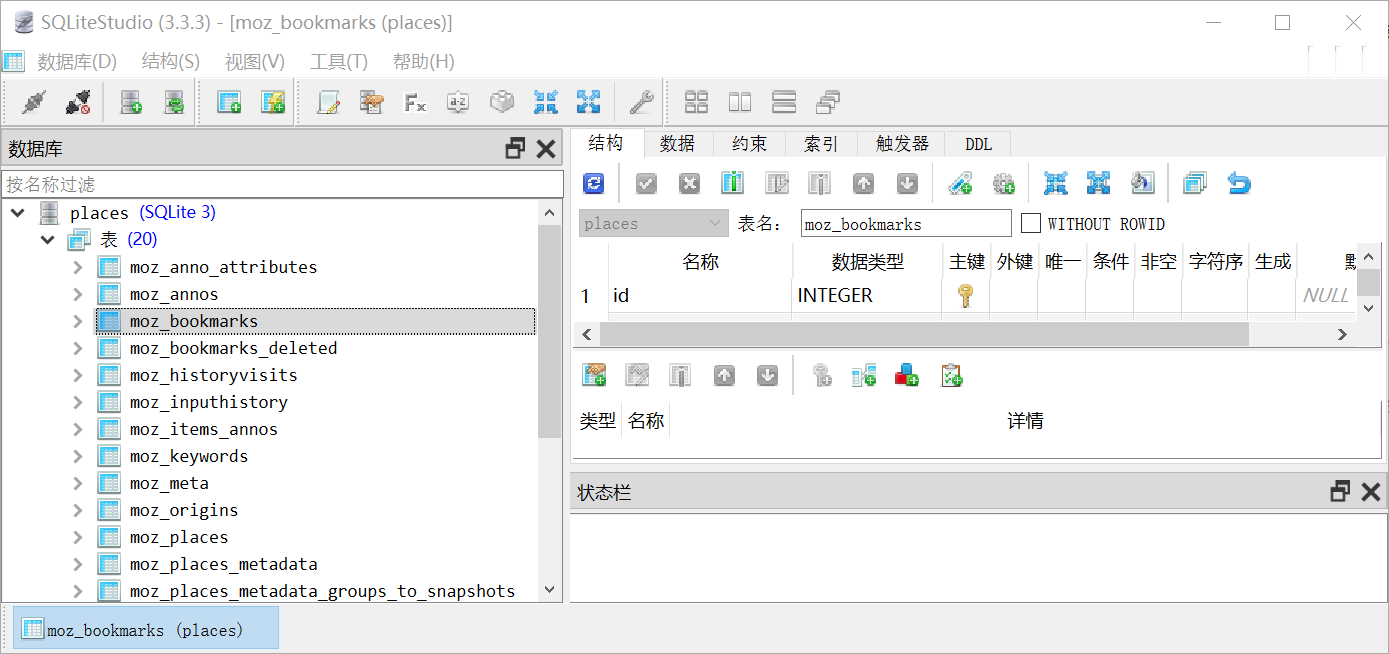1389x654 pixels.
Task: Refresh table structure with blue refresh icon
Action: point(594,183)
